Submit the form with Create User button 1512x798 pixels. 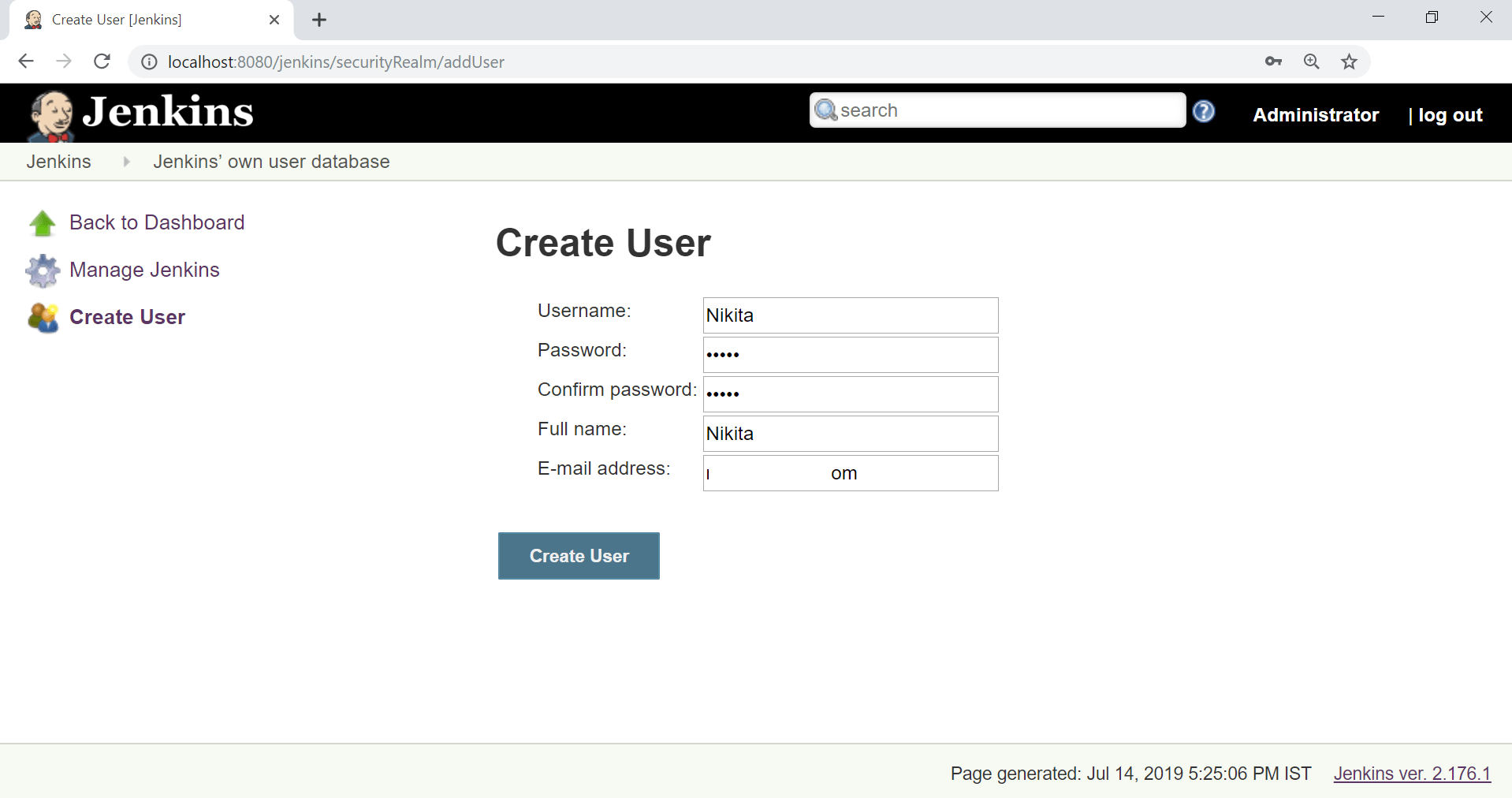pos(579,556)
